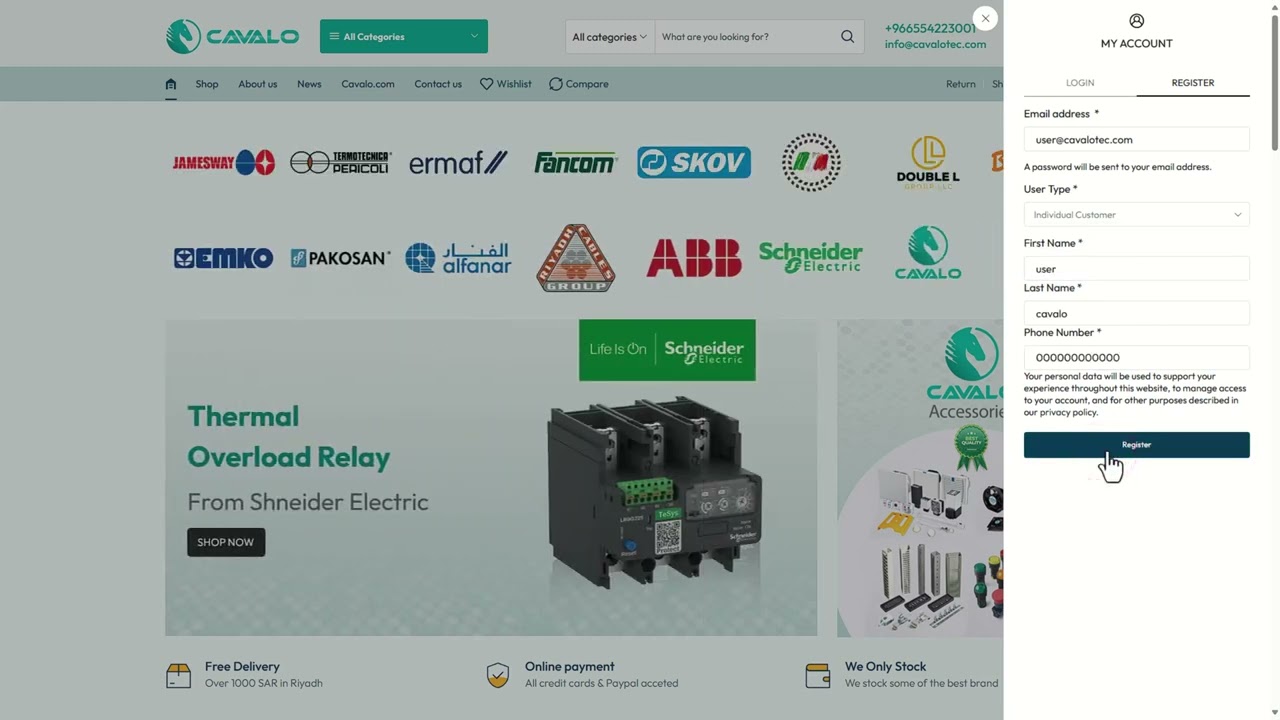Switch to the Login tab
The height and width of the screenshot is (720, 1280).
tap(1080, 83)
